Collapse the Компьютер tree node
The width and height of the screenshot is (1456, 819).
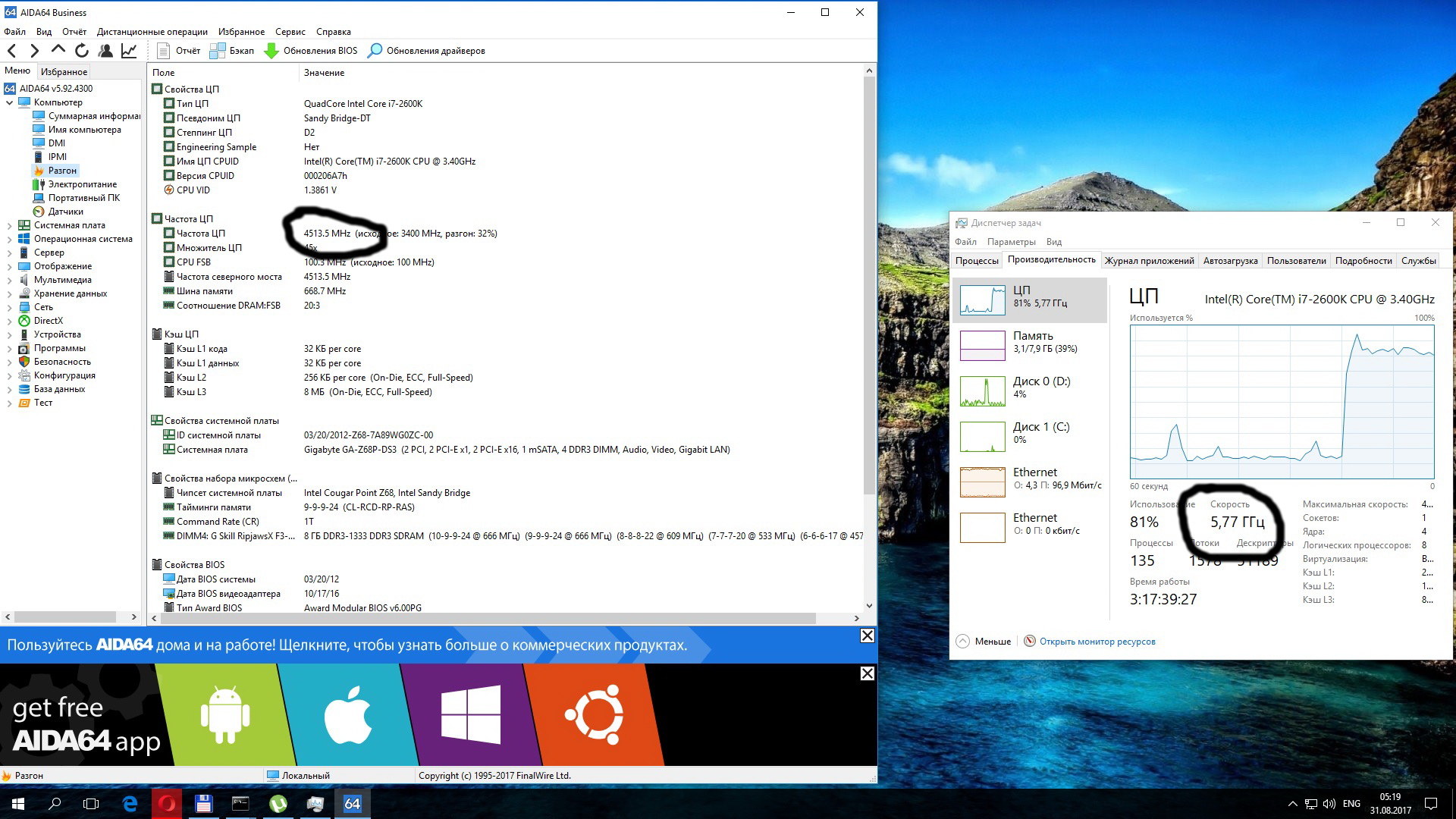click(9, 102)
